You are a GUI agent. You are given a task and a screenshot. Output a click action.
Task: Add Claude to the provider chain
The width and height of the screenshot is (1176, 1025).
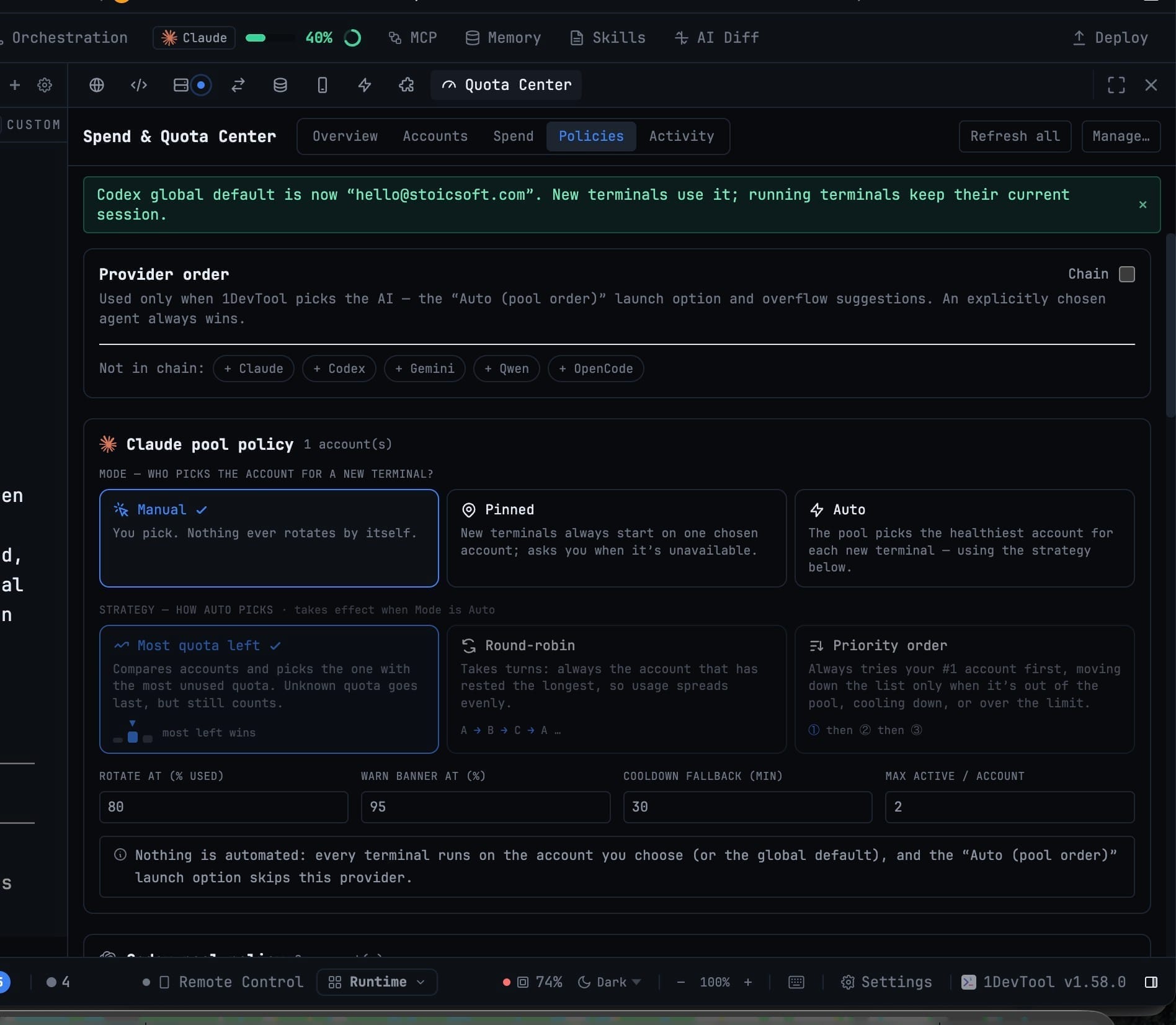(x=254, y=369)
